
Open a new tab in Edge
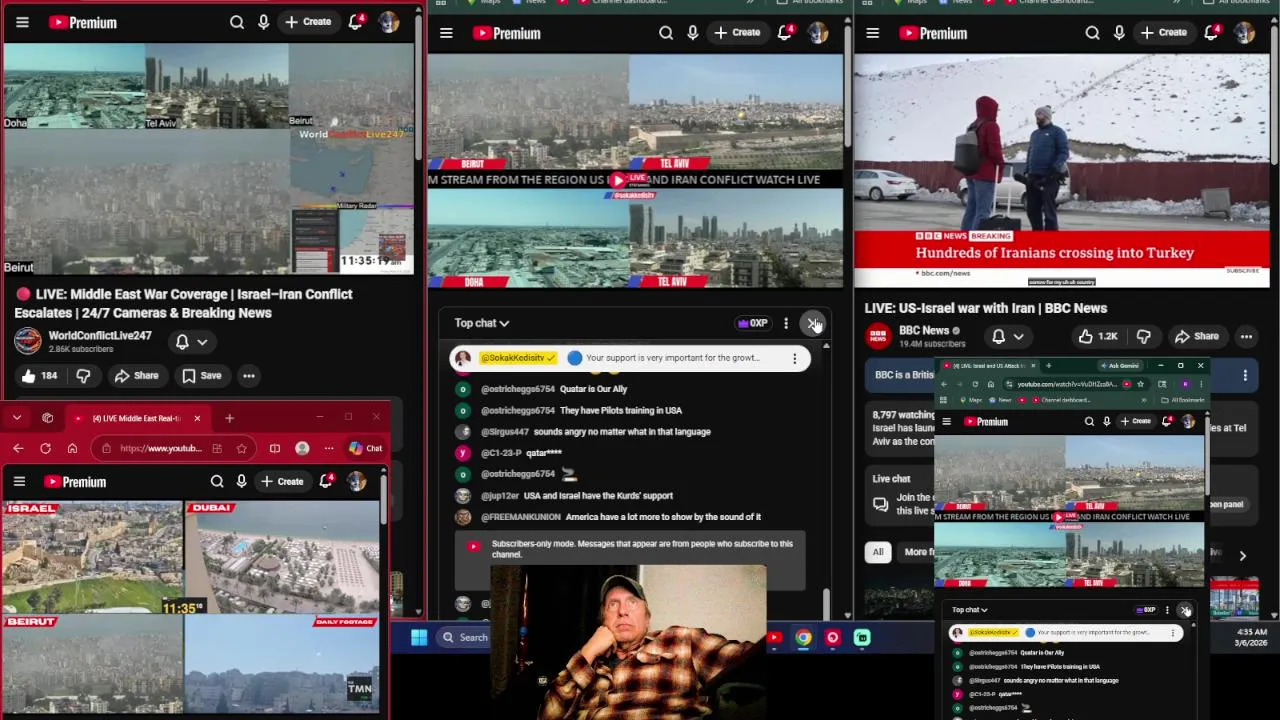[229, 418]
